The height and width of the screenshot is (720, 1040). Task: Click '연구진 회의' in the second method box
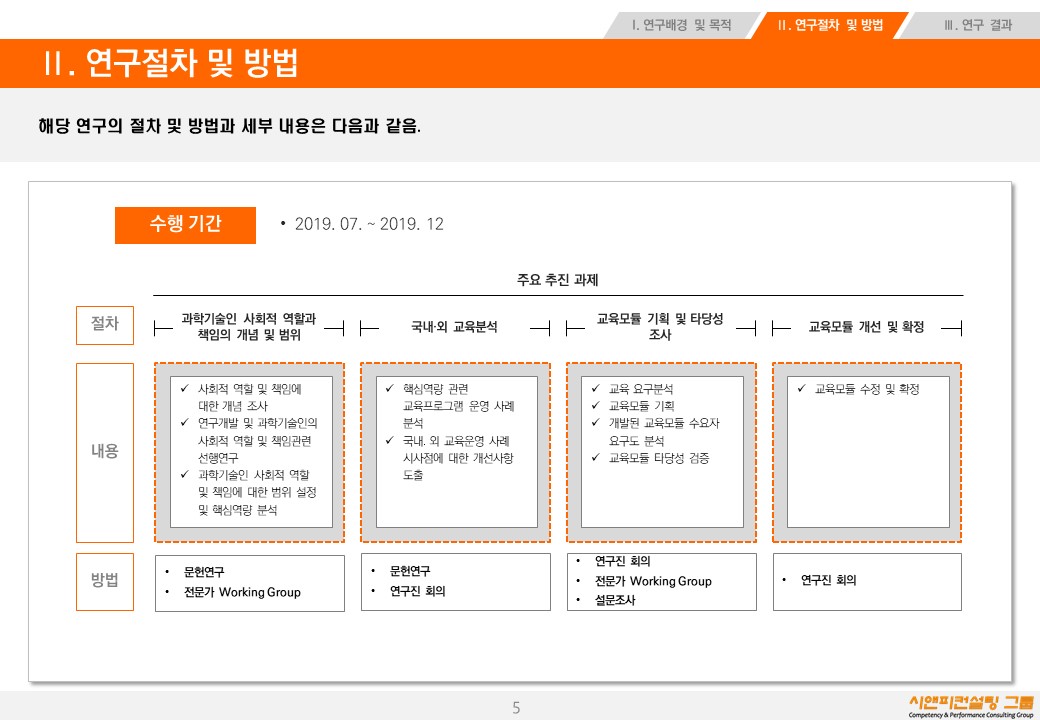pos(417,591)
